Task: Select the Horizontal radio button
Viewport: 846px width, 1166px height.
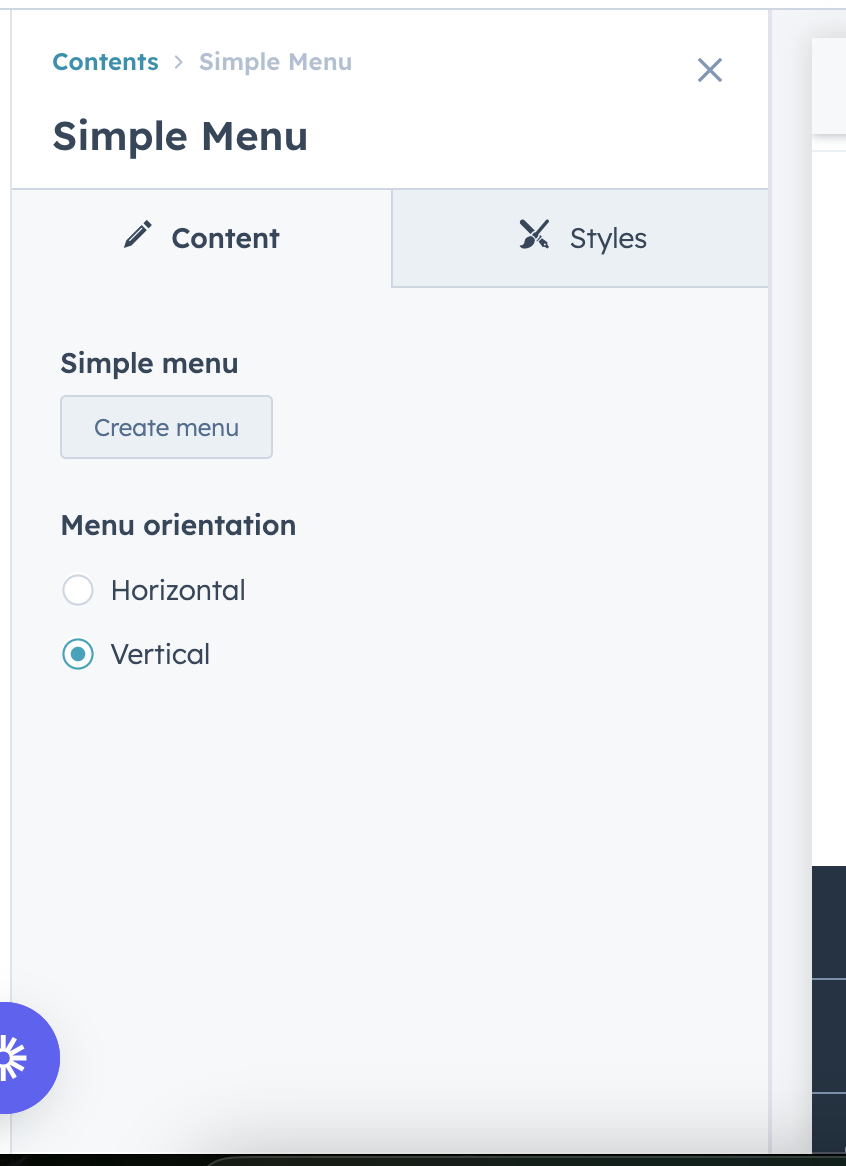Action: pos(78,590)
